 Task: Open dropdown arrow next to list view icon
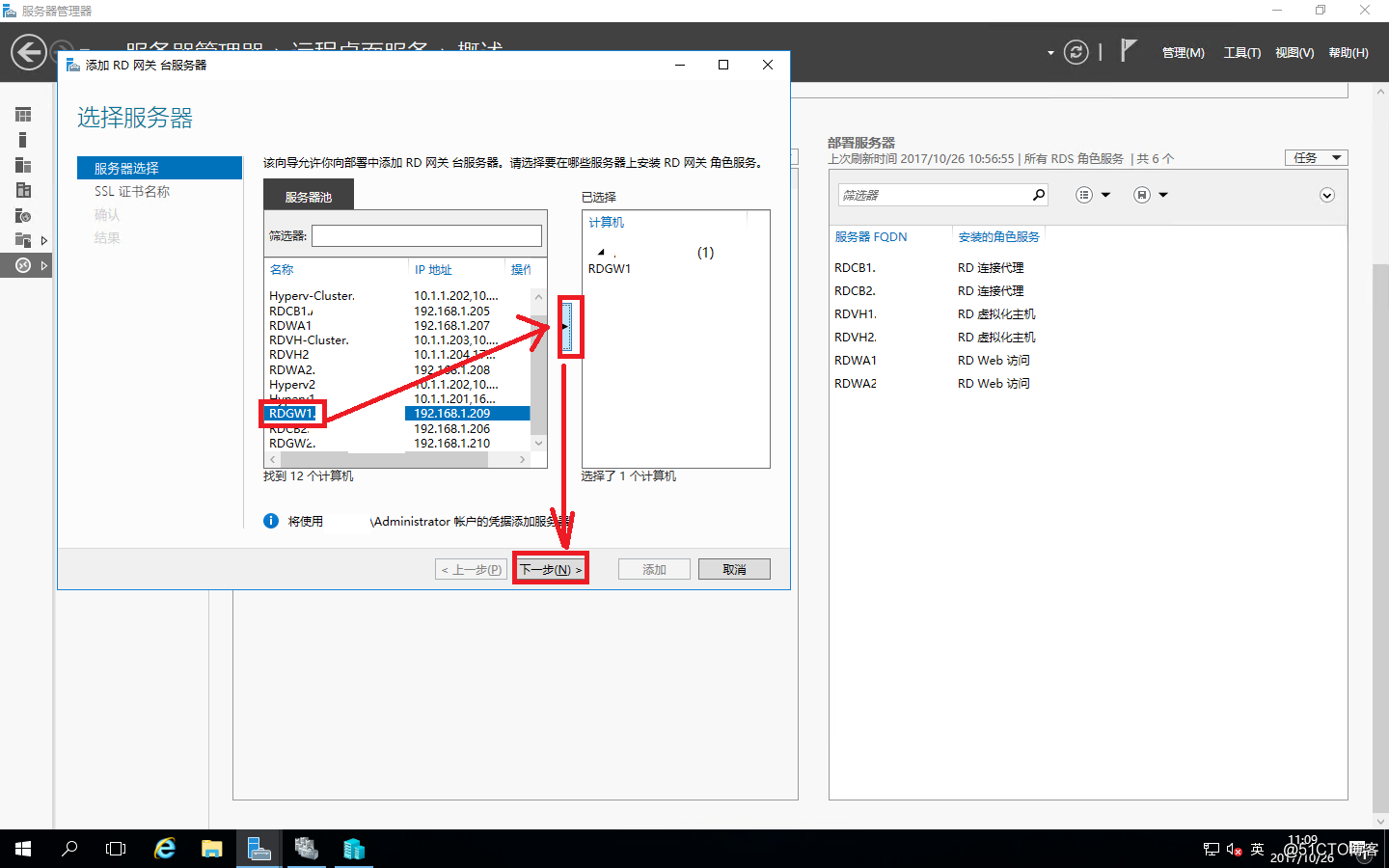tap(1105, 195)
